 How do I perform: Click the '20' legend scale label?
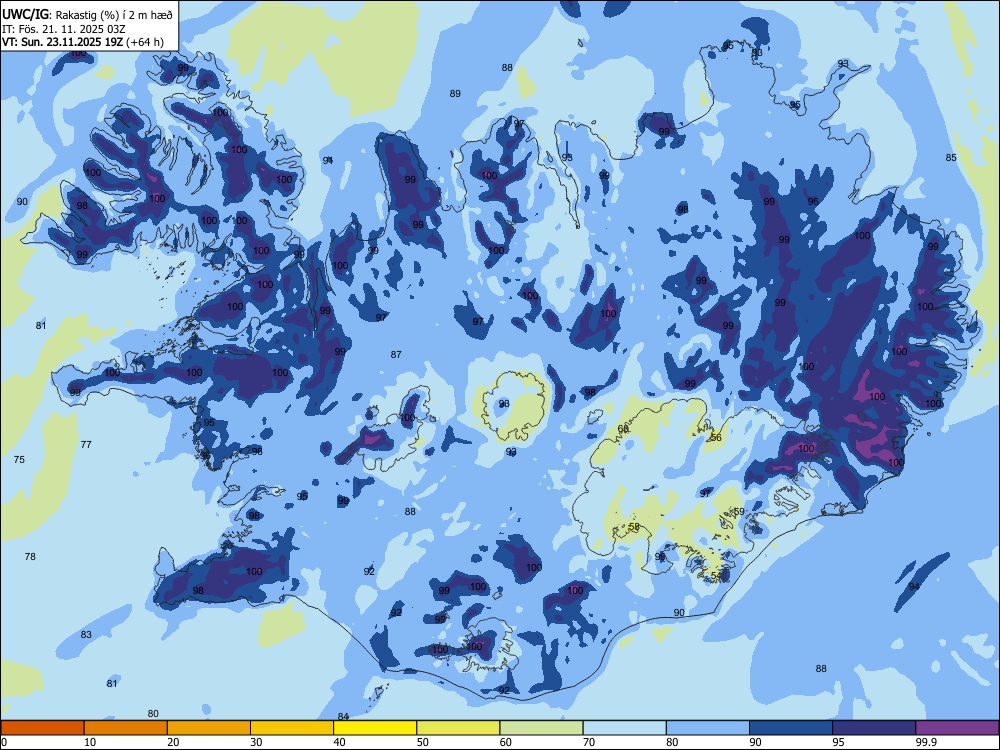click(x=173, y=742)
